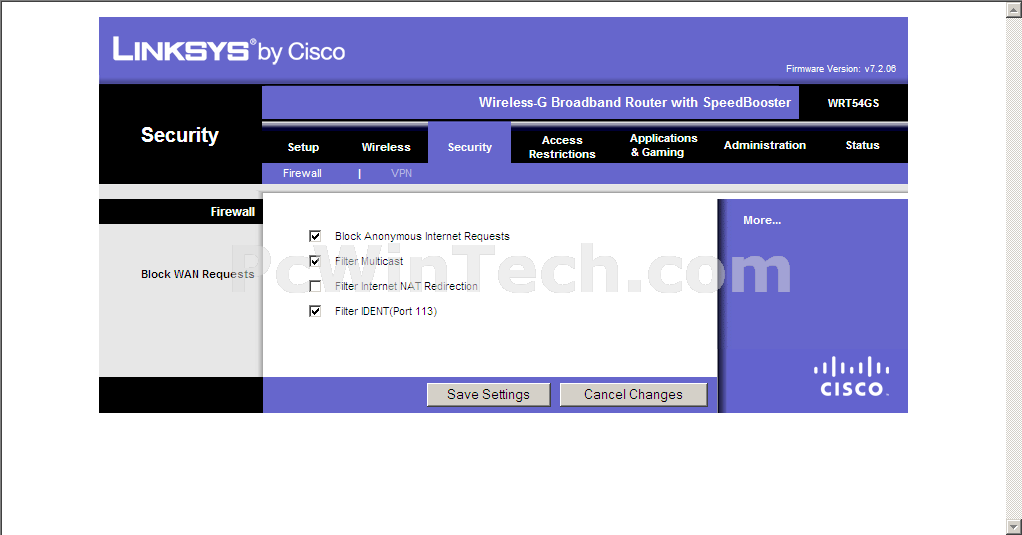Click the scrollbar down arrow
This screenshot has width=1022, height=535.
[1014, 527]
